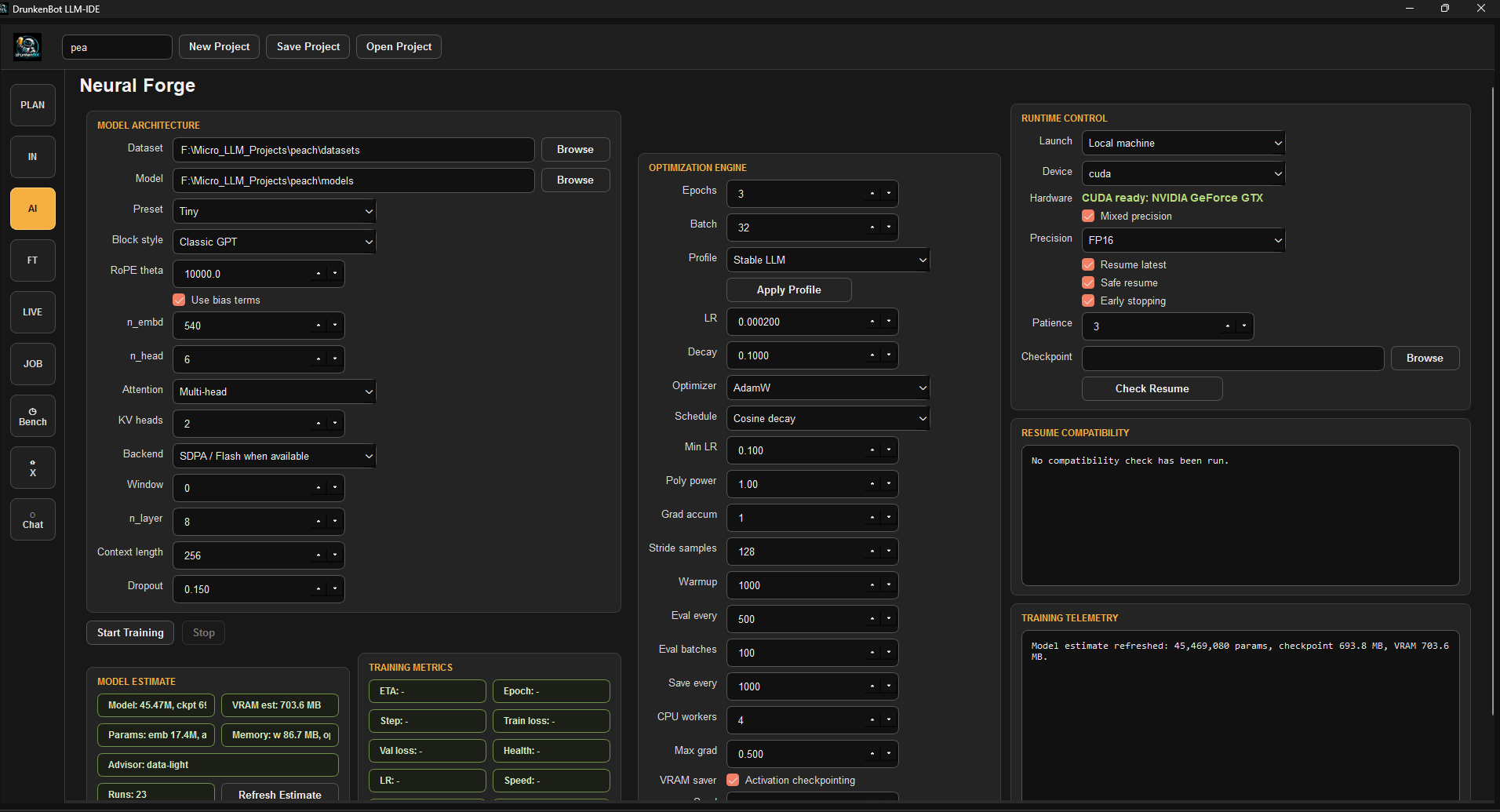Open the PLAN sidebar tab

click(33, 105)
